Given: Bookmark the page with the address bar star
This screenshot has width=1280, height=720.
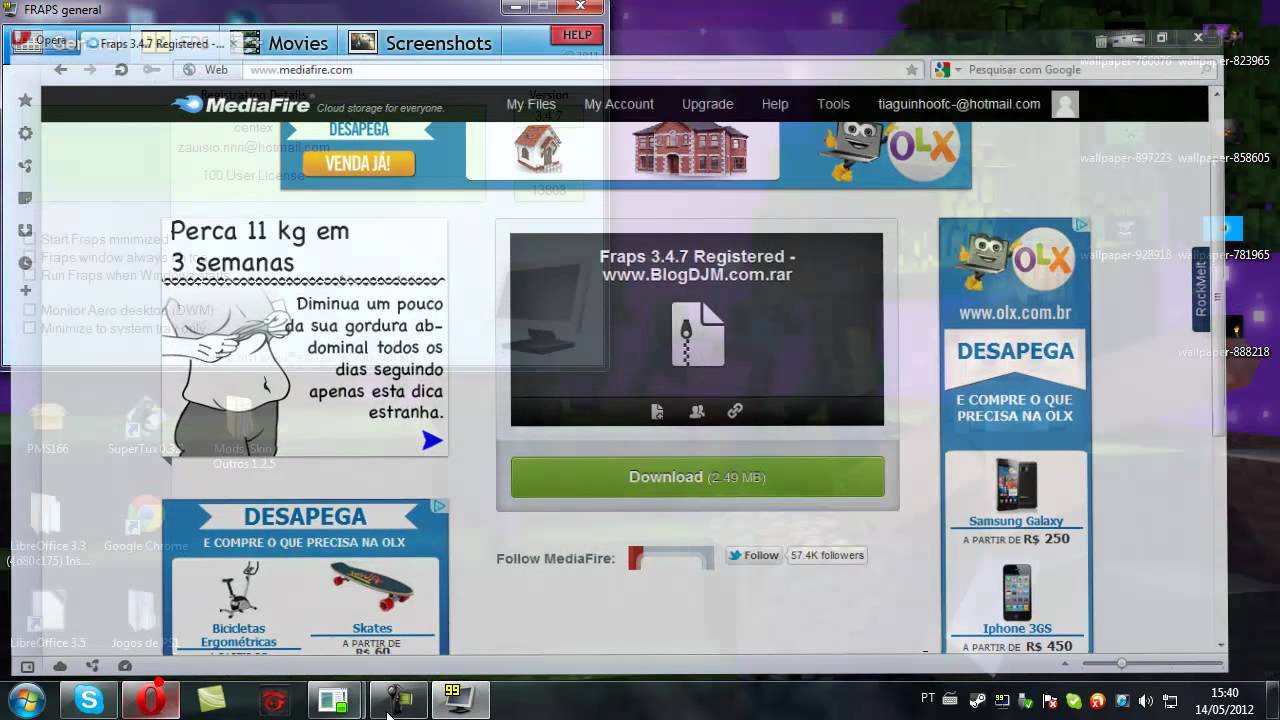Looking at the screenshot, I should pyautogui.click(x=911, y=70).
